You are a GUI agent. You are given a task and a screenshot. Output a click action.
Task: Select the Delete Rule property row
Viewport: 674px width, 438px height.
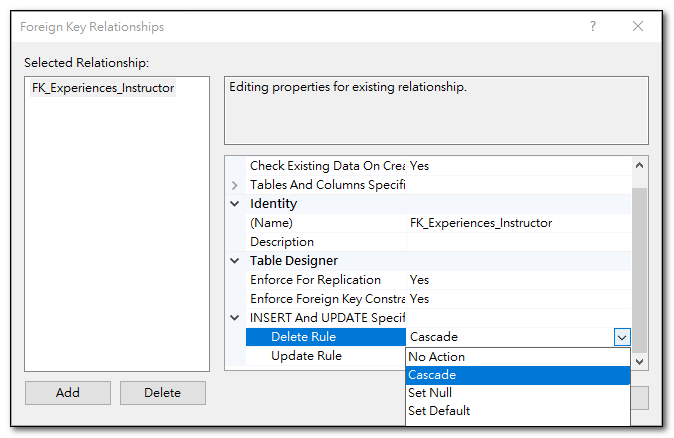[x=326, y=337]
